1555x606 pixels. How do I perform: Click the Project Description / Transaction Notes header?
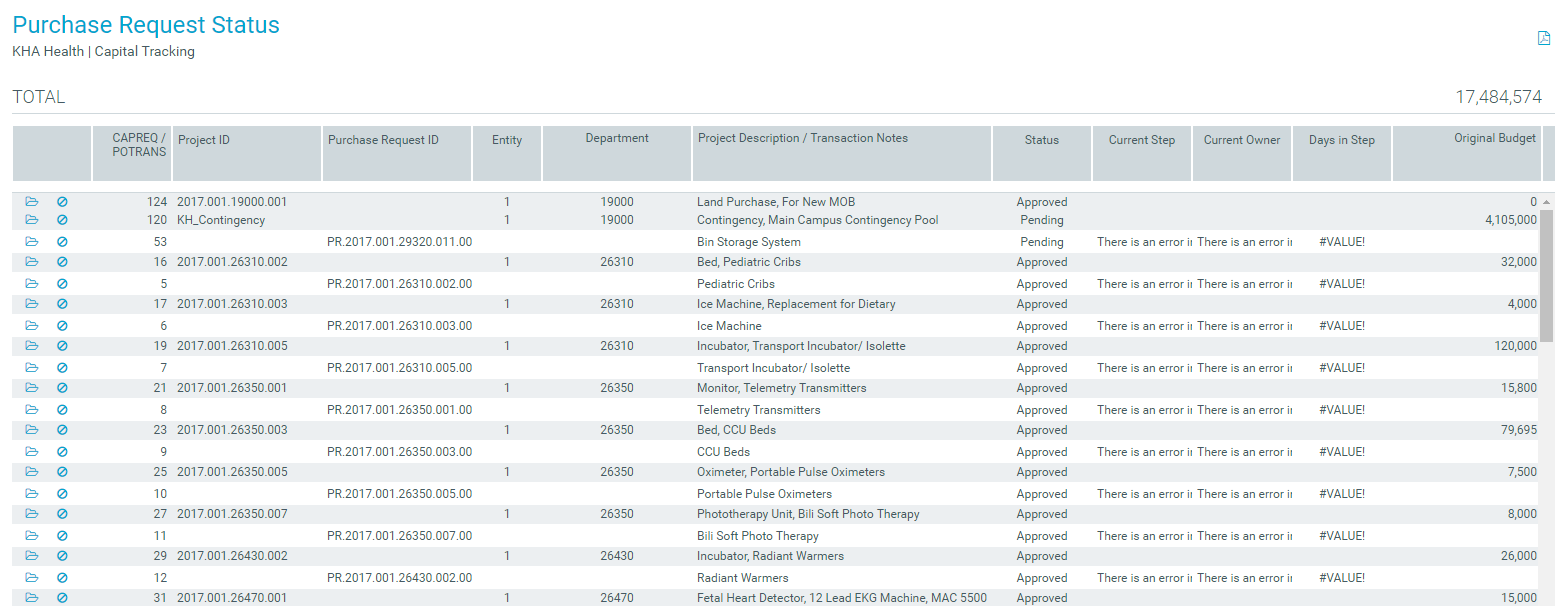[x=842, y=153]
